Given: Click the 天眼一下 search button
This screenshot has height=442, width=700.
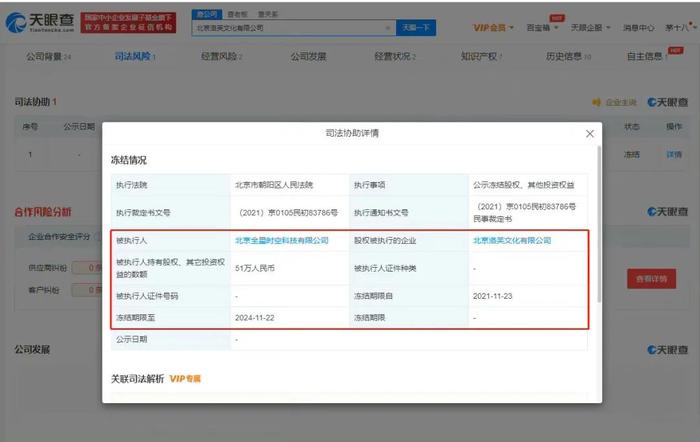Looking at the screenshot, I should (x=416, y=28).
